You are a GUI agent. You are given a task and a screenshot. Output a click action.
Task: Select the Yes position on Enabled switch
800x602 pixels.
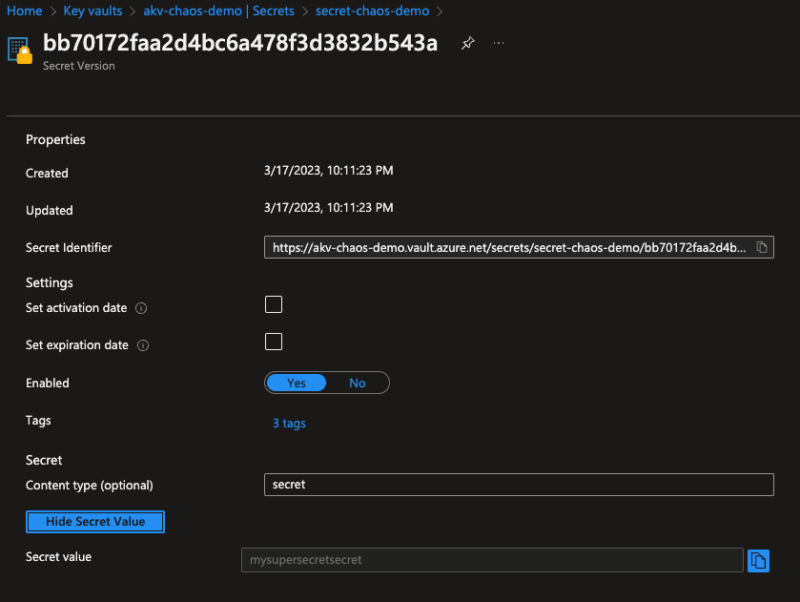coord(296,382)
